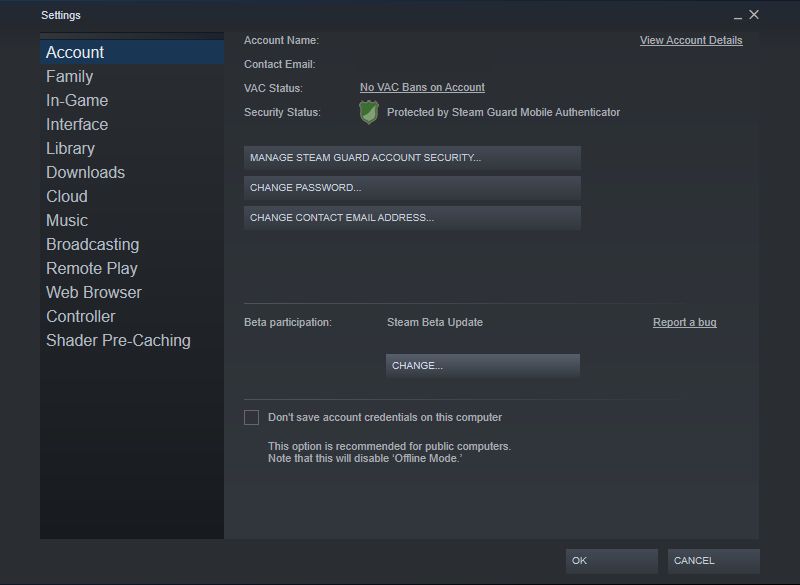Open Change Contact Email Address
This screenshot has height=585, width=800.
[x=412, y=217]
